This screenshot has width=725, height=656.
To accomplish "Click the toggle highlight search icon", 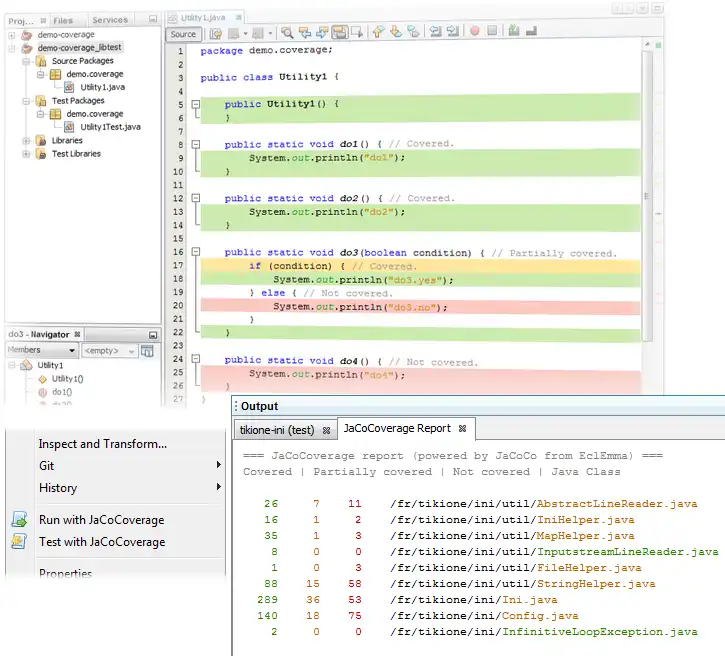I will 341,33.
